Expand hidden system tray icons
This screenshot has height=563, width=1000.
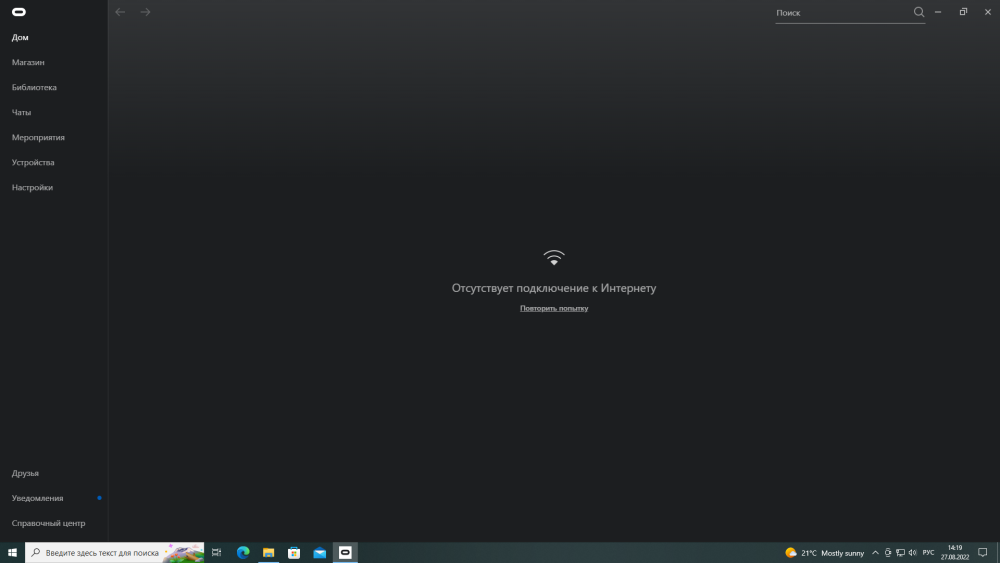(x=875, y=553)
